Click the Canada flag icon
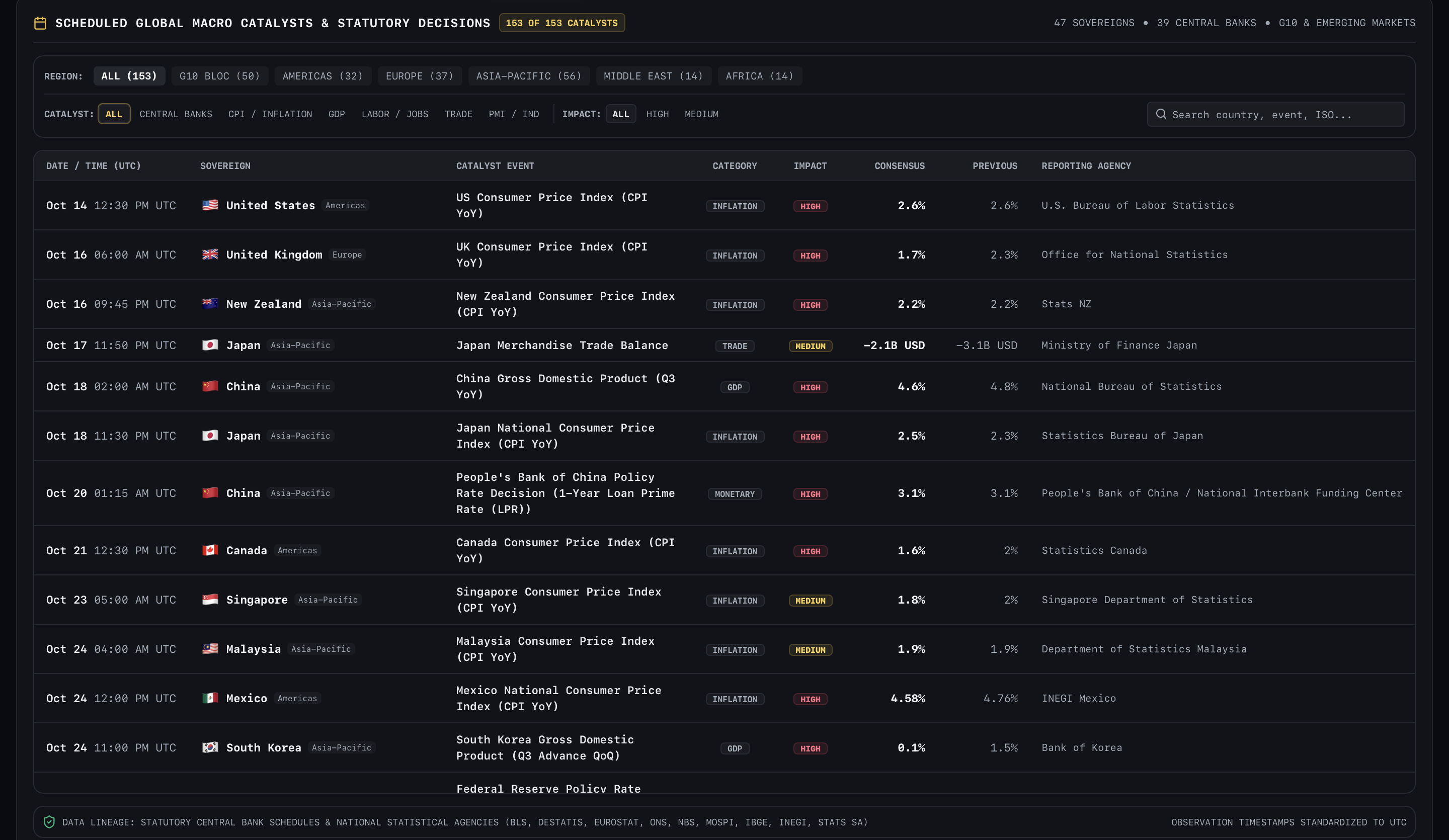 (210, 550)
